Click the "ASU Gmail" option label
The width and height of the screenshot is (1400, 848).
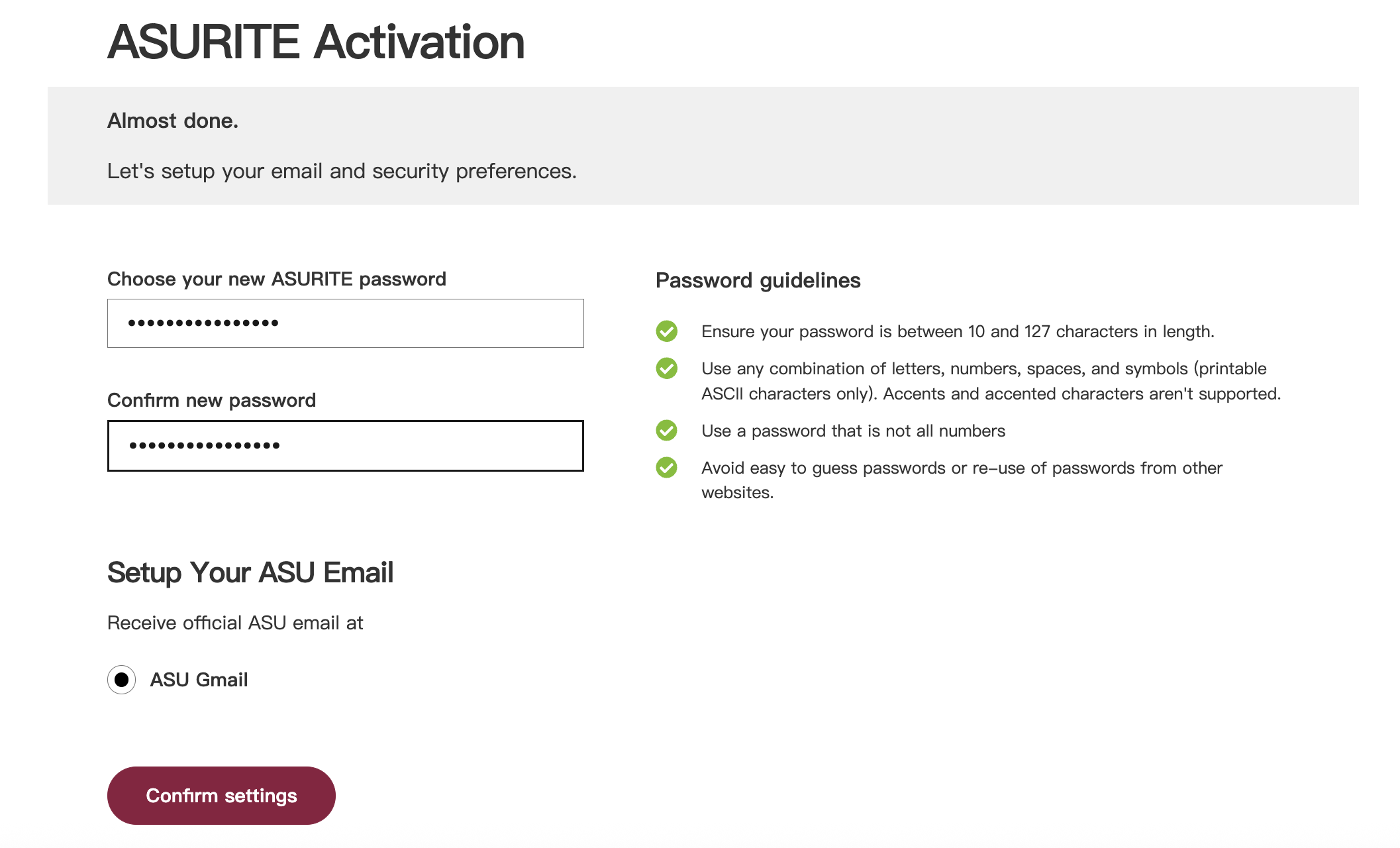pyautogui.click(x=199, y=680)
